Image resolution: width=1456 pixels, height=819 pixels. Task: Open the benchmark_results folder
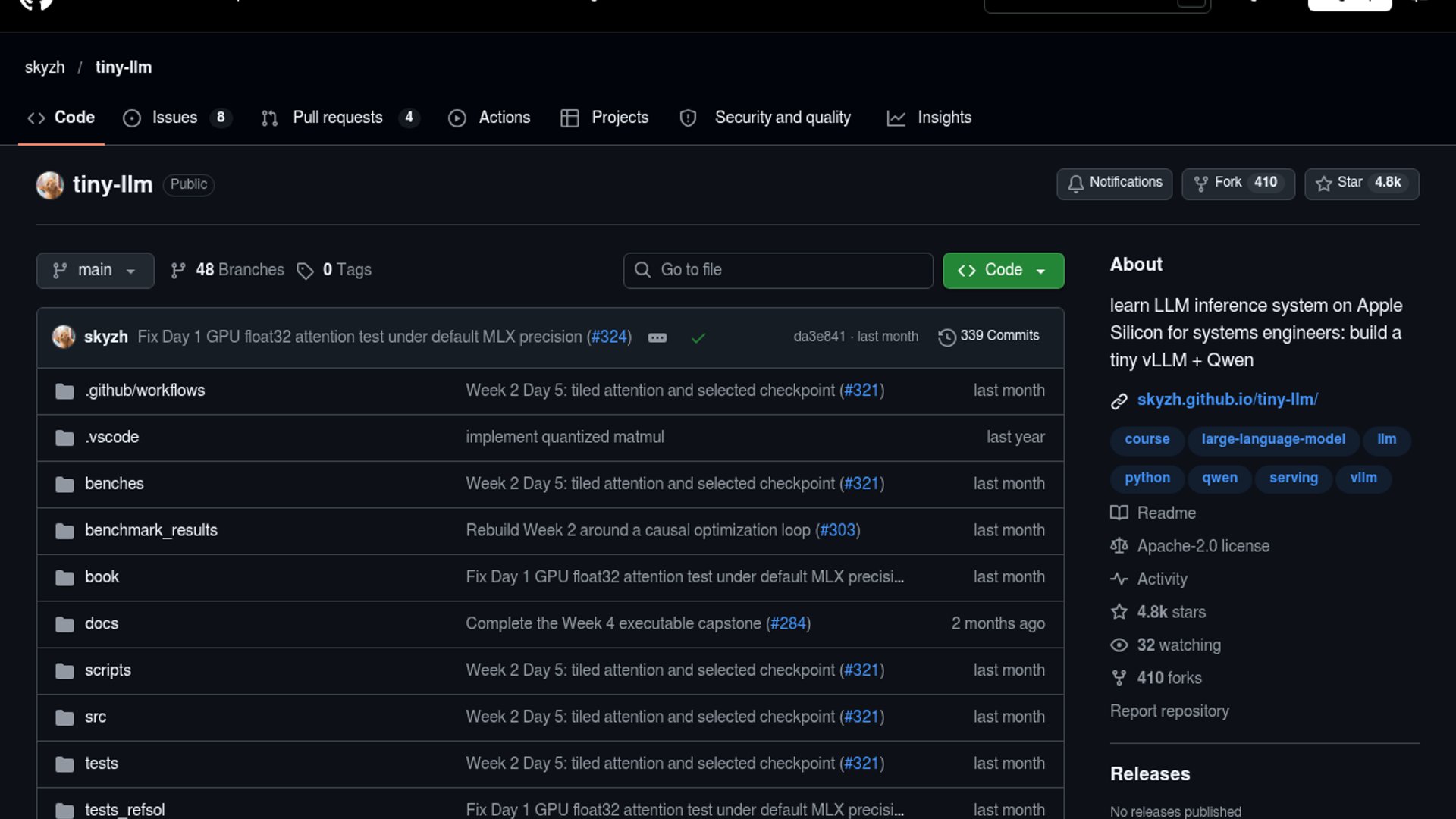tap(151, 531)
